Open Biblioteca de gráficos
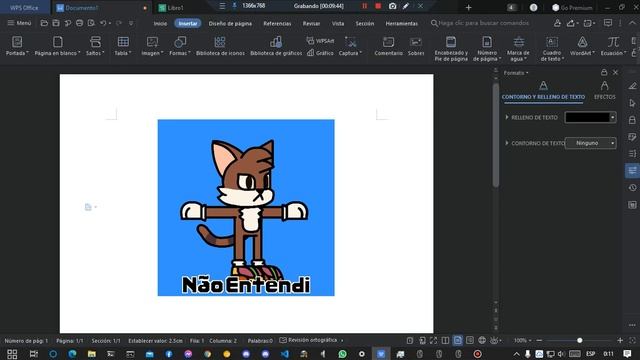Image resolution: width=640 pixels, height=360 pixels. (x=276, y=46)
